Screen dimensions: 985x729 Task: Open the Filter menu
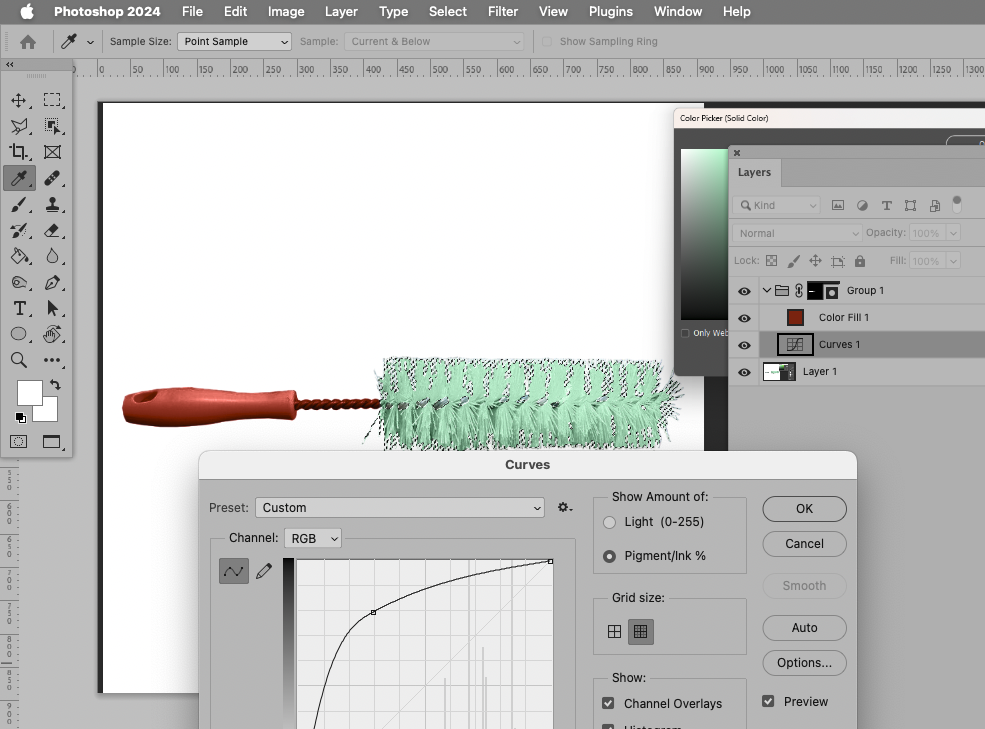pos(502,11)
